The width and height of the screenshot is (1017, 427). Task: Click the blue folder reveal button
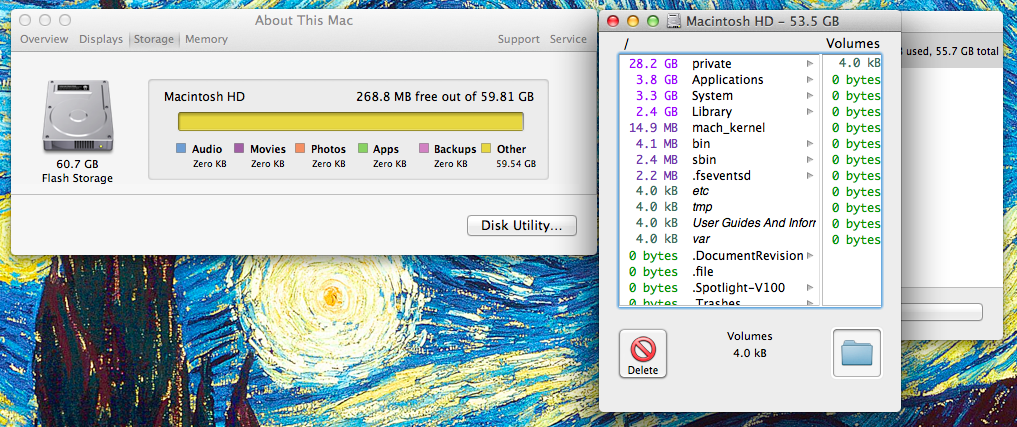(x=857, y=353)
